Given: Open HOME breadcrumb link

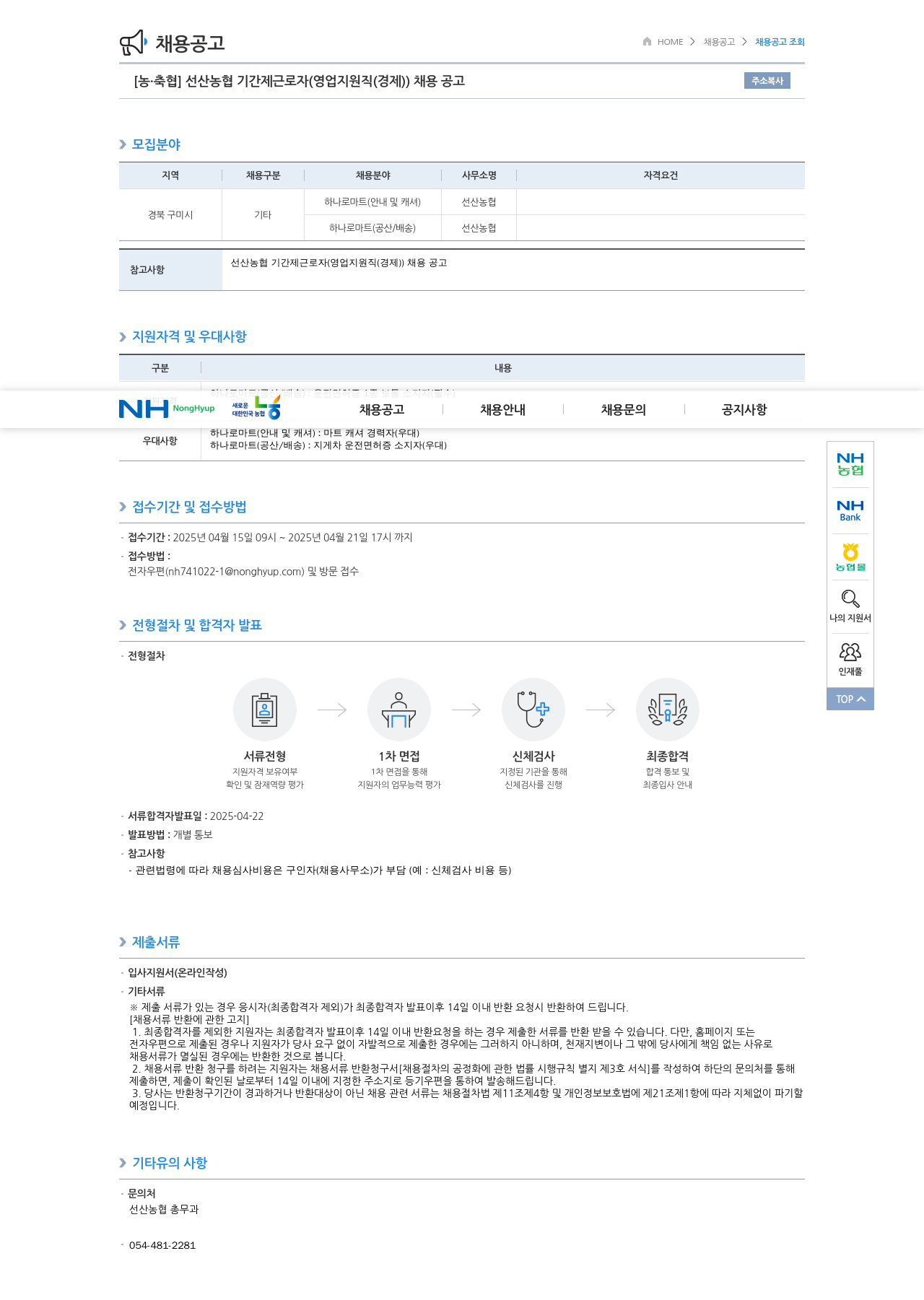Looking at the screenshot, I should tap(670, 42).
